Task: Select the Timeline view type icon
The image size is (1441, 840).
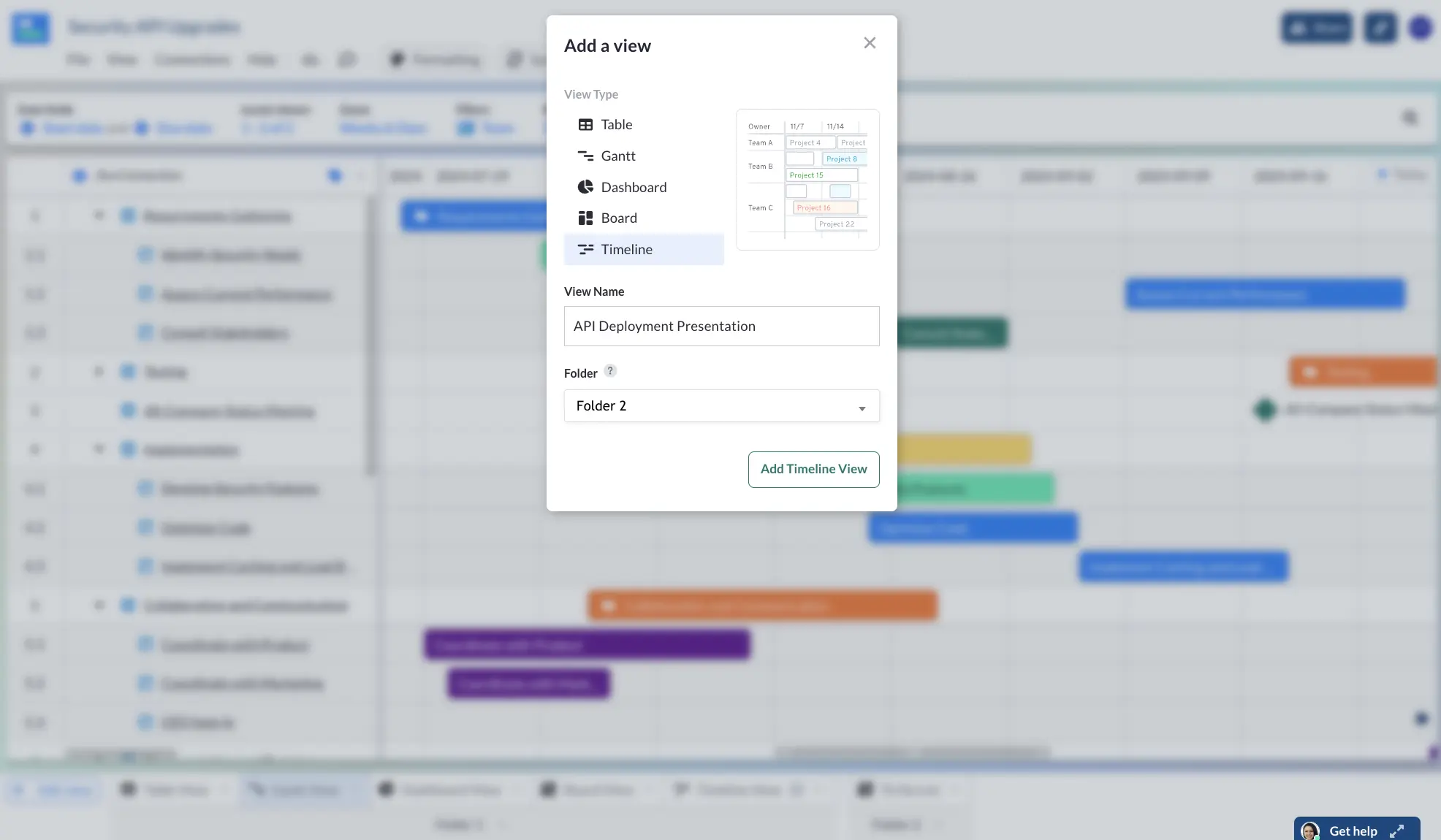Action: 584,249
